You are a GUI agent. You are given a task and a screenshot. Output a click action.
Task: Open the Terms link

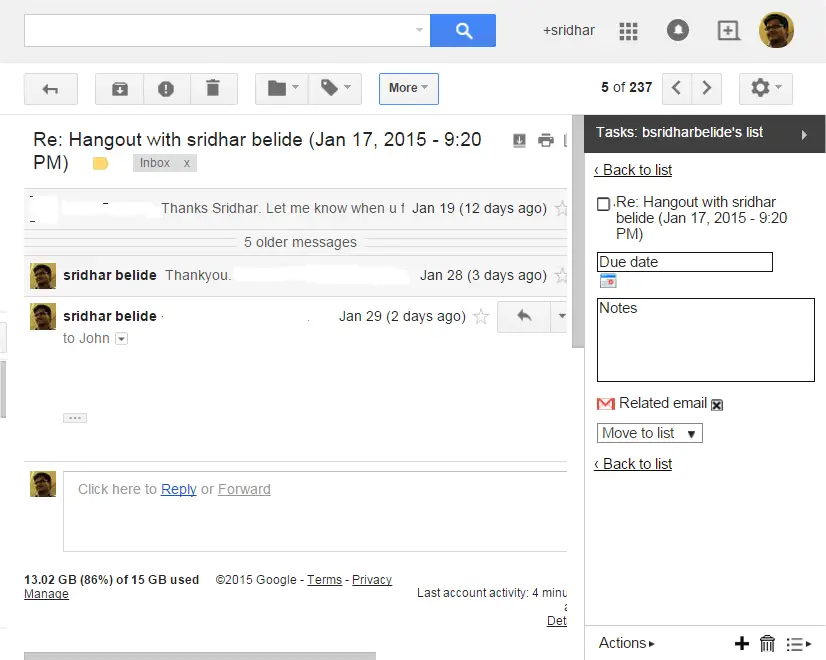pos(324,580)
